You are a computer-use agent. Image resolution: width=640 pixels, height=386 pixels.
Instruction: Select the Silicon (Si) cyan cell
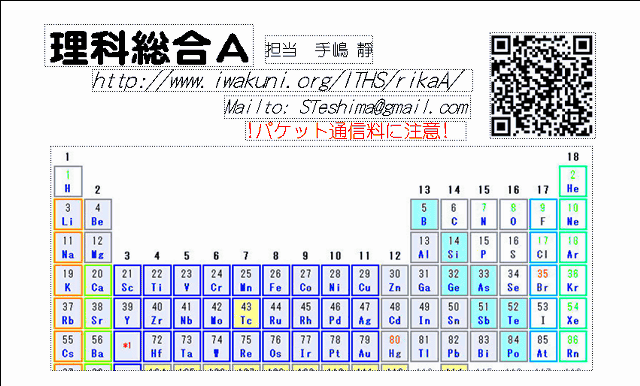click(454, 247)
